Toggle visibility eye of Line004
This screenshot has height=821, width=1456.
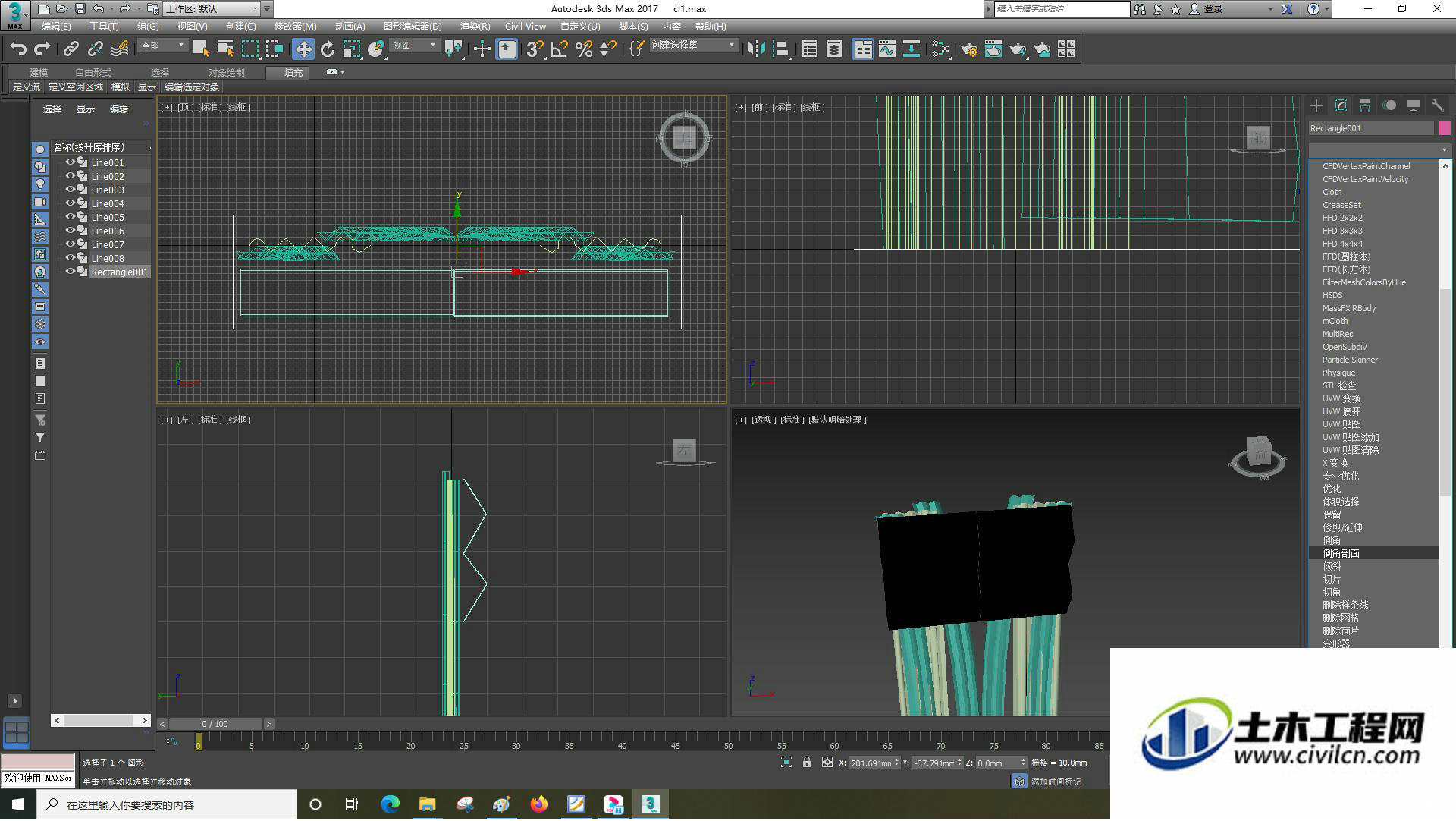coord(71,203)
